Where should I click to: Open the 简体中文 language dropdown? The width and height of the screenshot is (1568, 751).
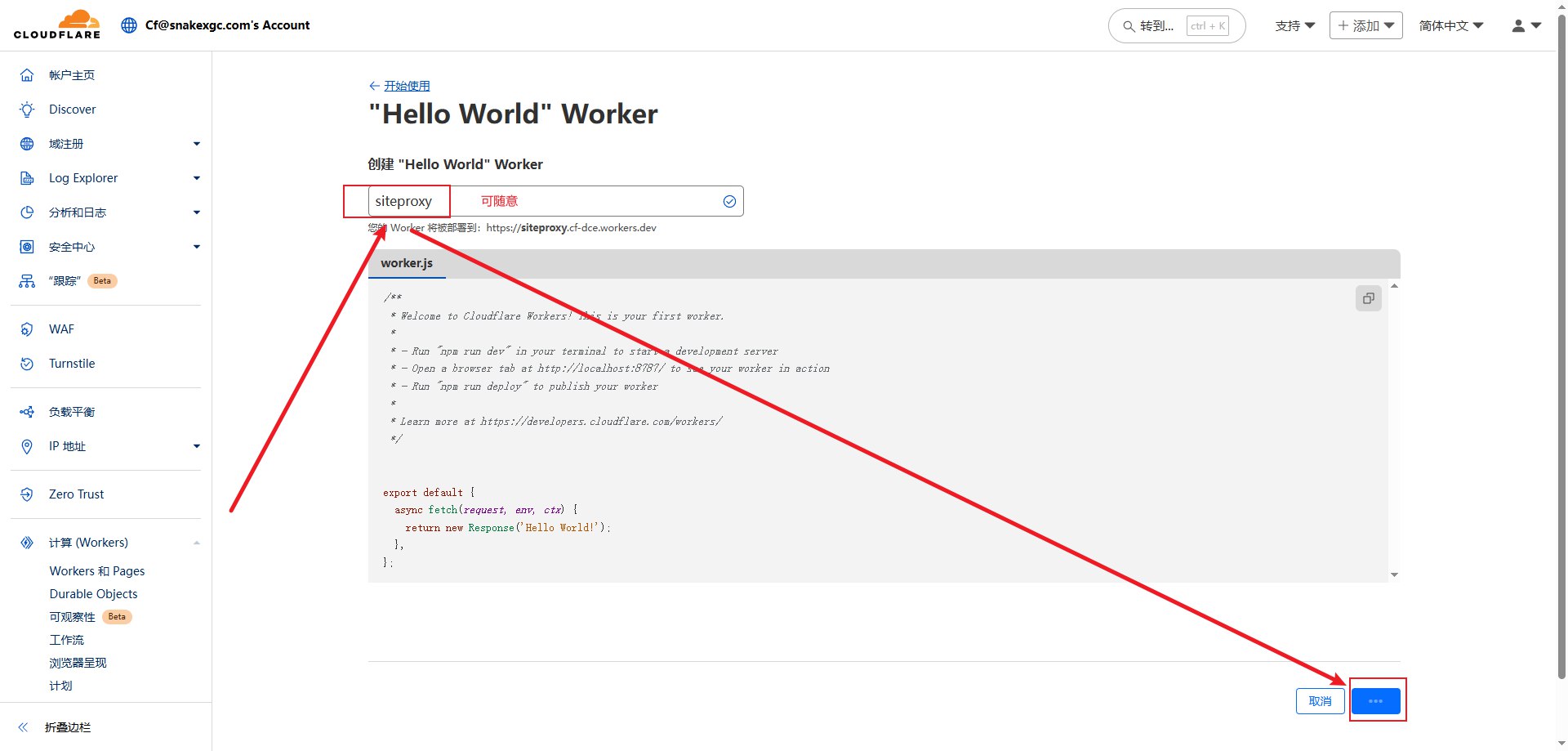point(1451,26)
